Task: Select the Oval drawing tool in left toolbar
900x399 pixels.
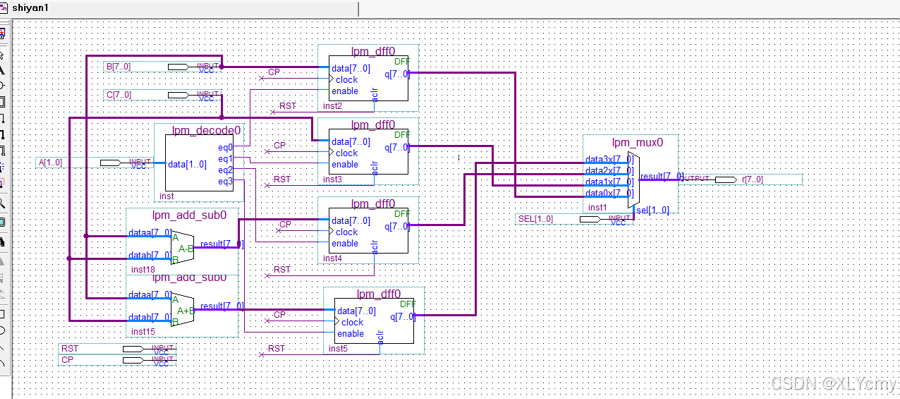Action: click(2, 331)
